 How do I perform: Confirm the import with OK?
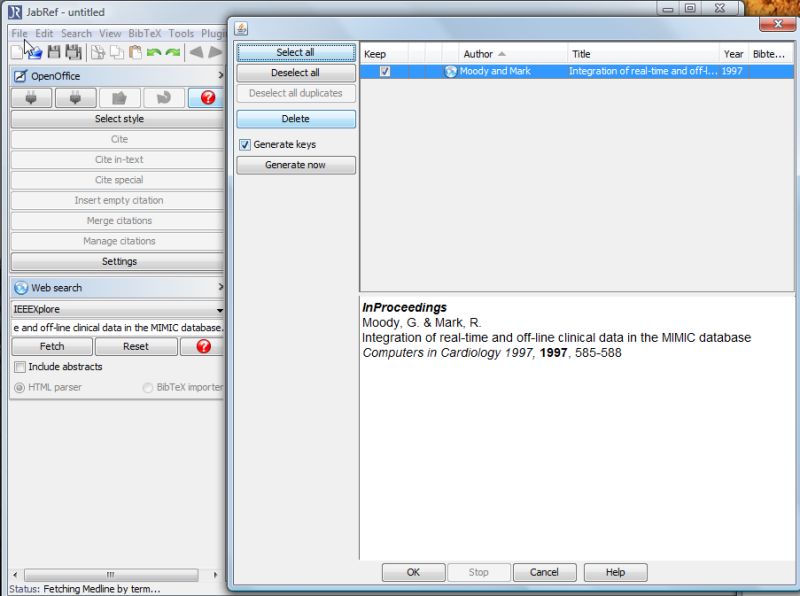pos(413,573)
